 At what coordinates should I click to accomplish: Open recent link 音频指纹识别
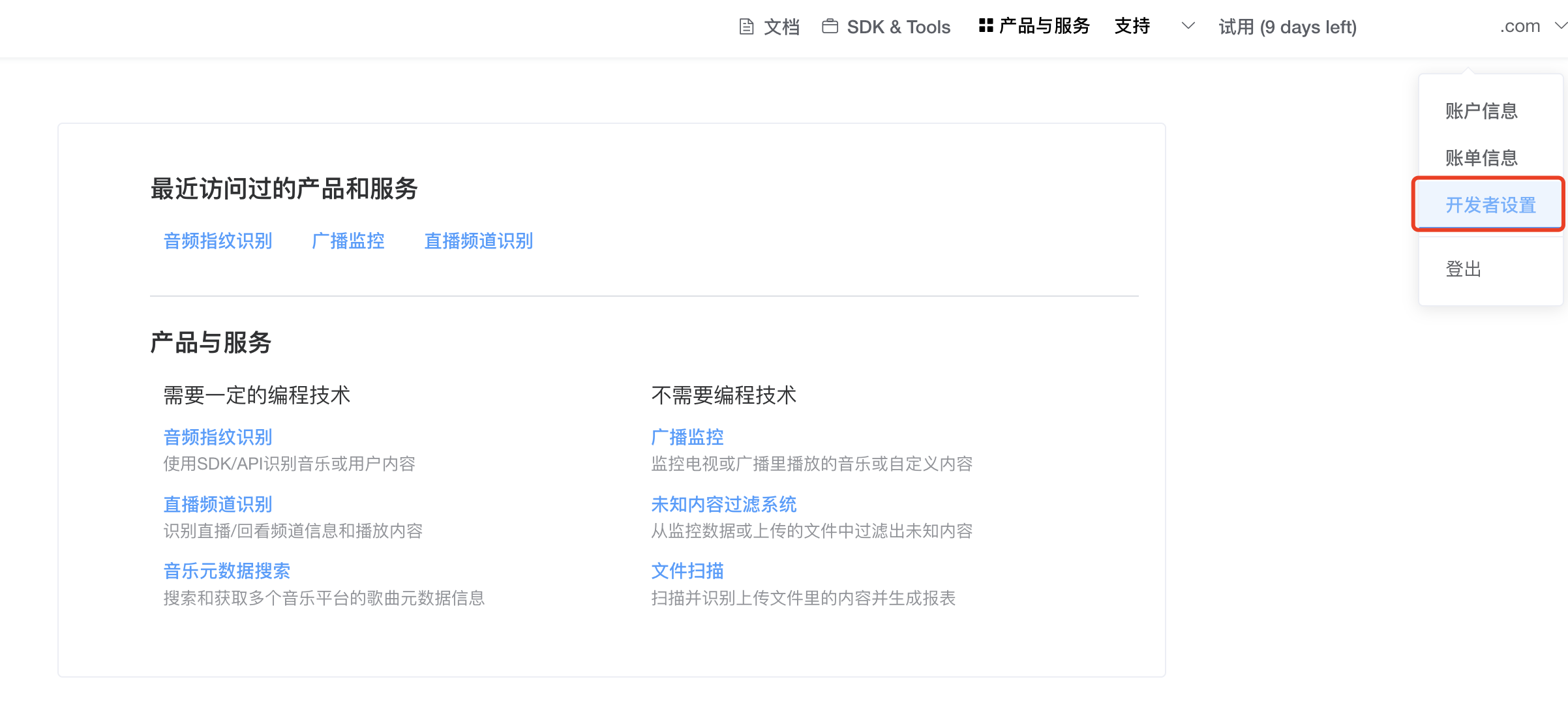[218, 241]
